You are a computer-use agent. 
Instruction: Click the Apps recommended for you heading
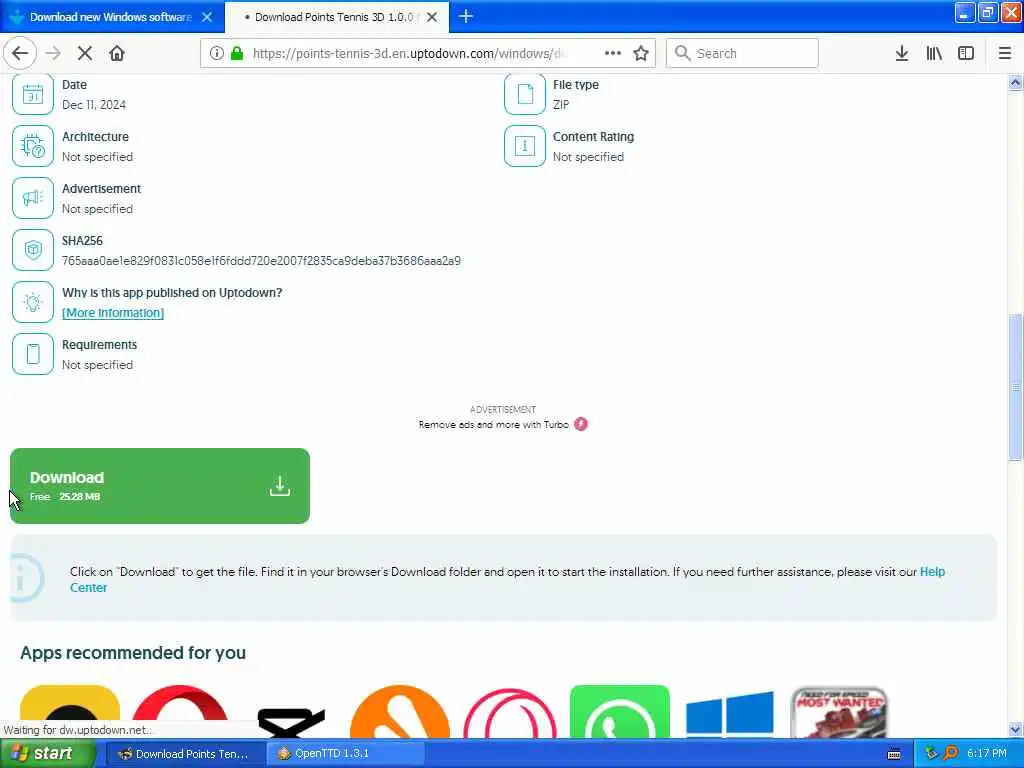tap(133, 652)
